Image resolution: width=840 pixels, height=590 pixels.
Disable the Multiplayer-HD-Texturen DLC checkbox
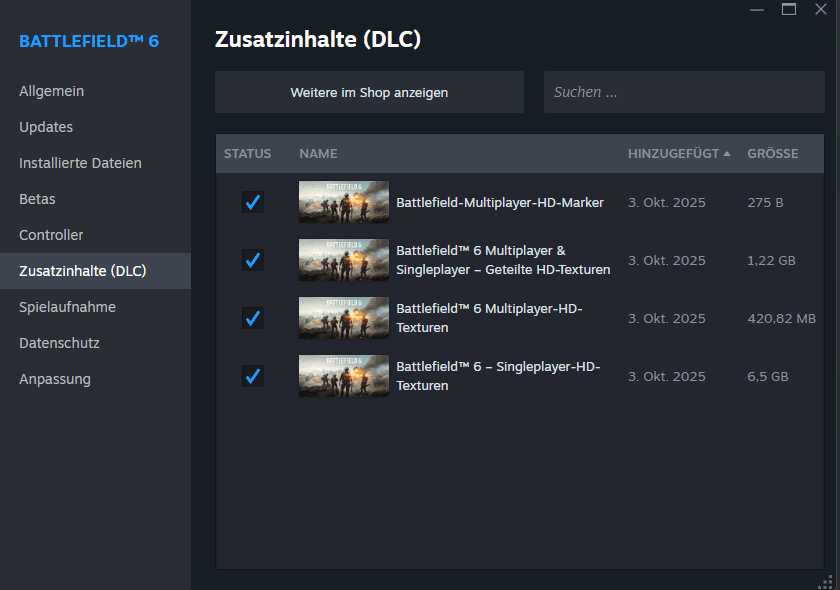pos(253,318)
